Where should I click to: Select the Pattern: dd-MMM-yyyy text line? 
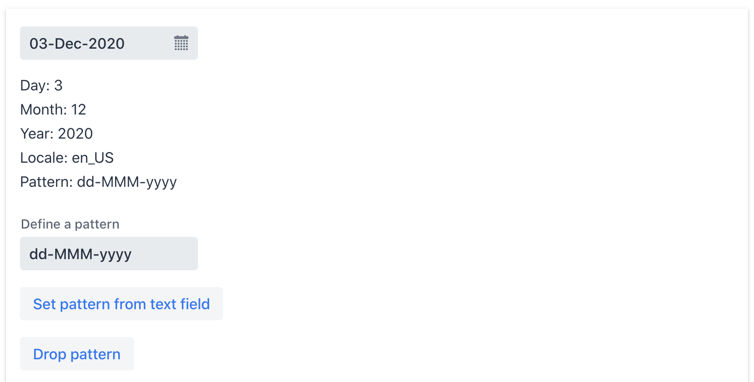point(99,182)
